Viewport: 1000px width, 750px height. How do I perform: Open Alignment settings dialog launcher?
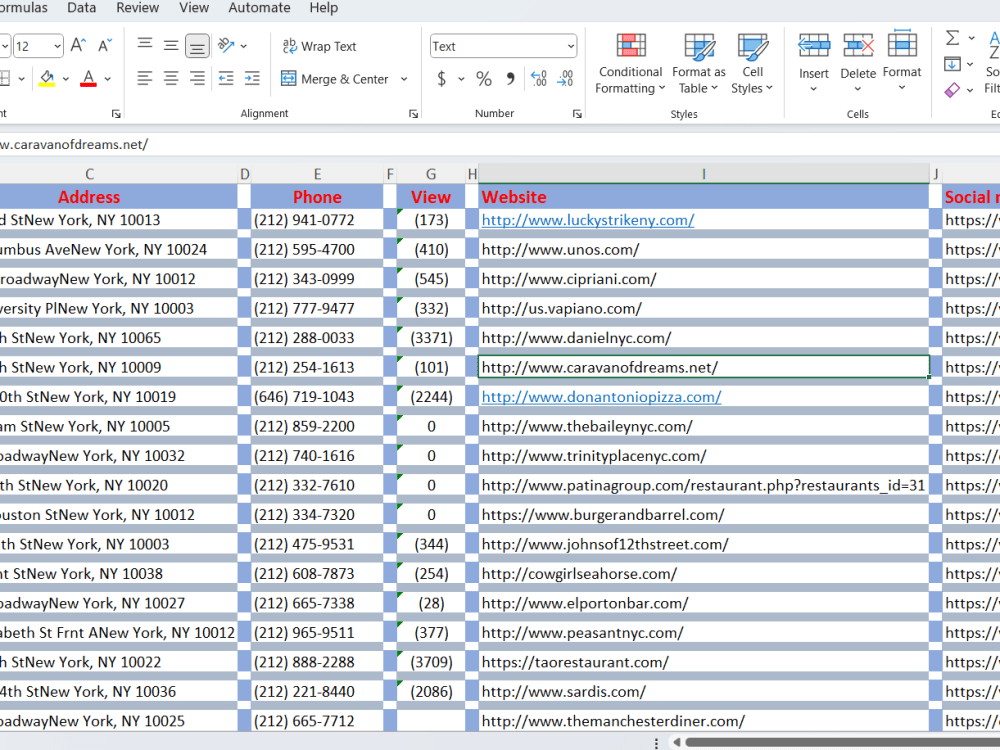click(413, 114)
